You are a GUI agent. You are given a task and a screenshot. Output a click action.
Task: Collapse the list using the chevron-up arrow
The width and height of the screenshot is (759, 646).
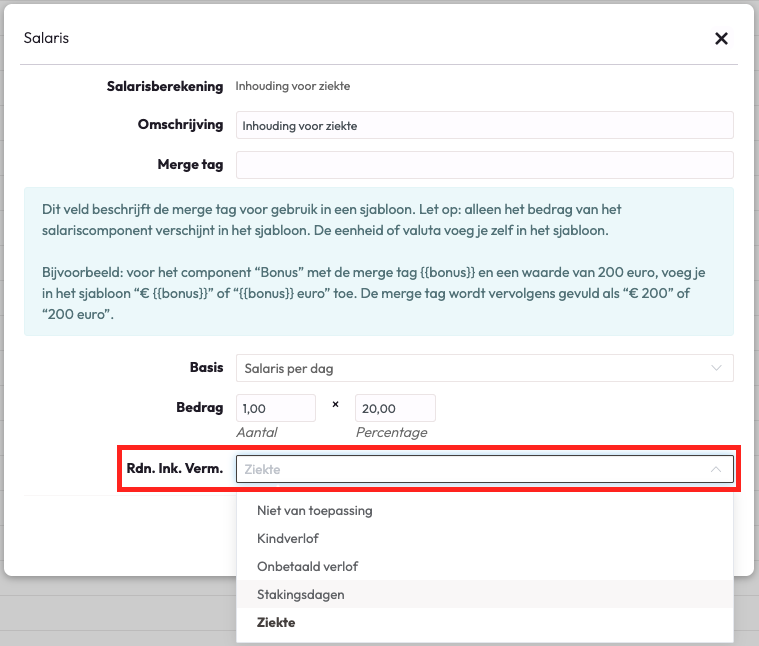(x=716, y=469)
